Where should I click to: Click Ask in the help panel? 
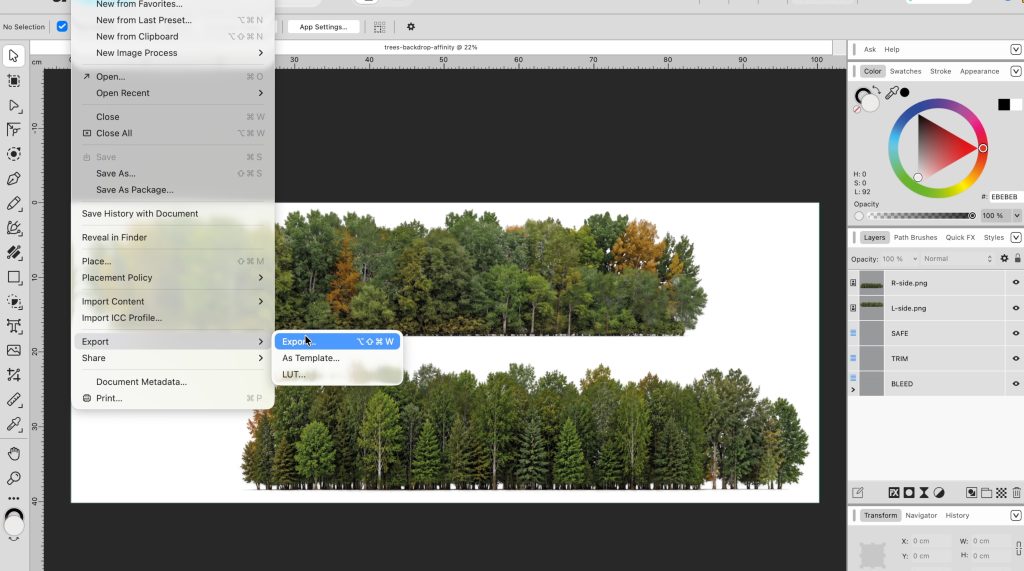870,50
